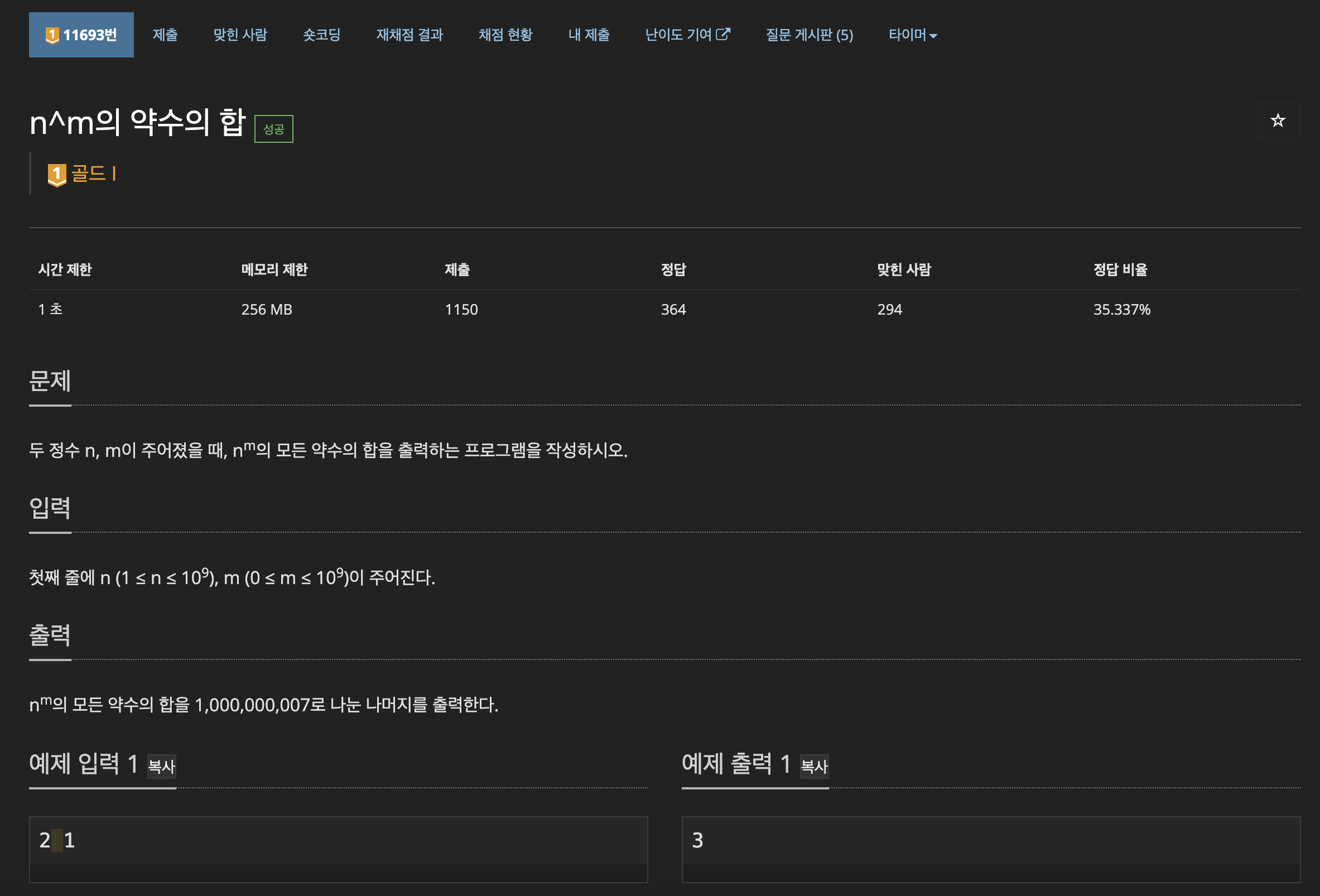Click the 골드 I difficulty link
The image size is (1320, 896).
click(94, 174)
